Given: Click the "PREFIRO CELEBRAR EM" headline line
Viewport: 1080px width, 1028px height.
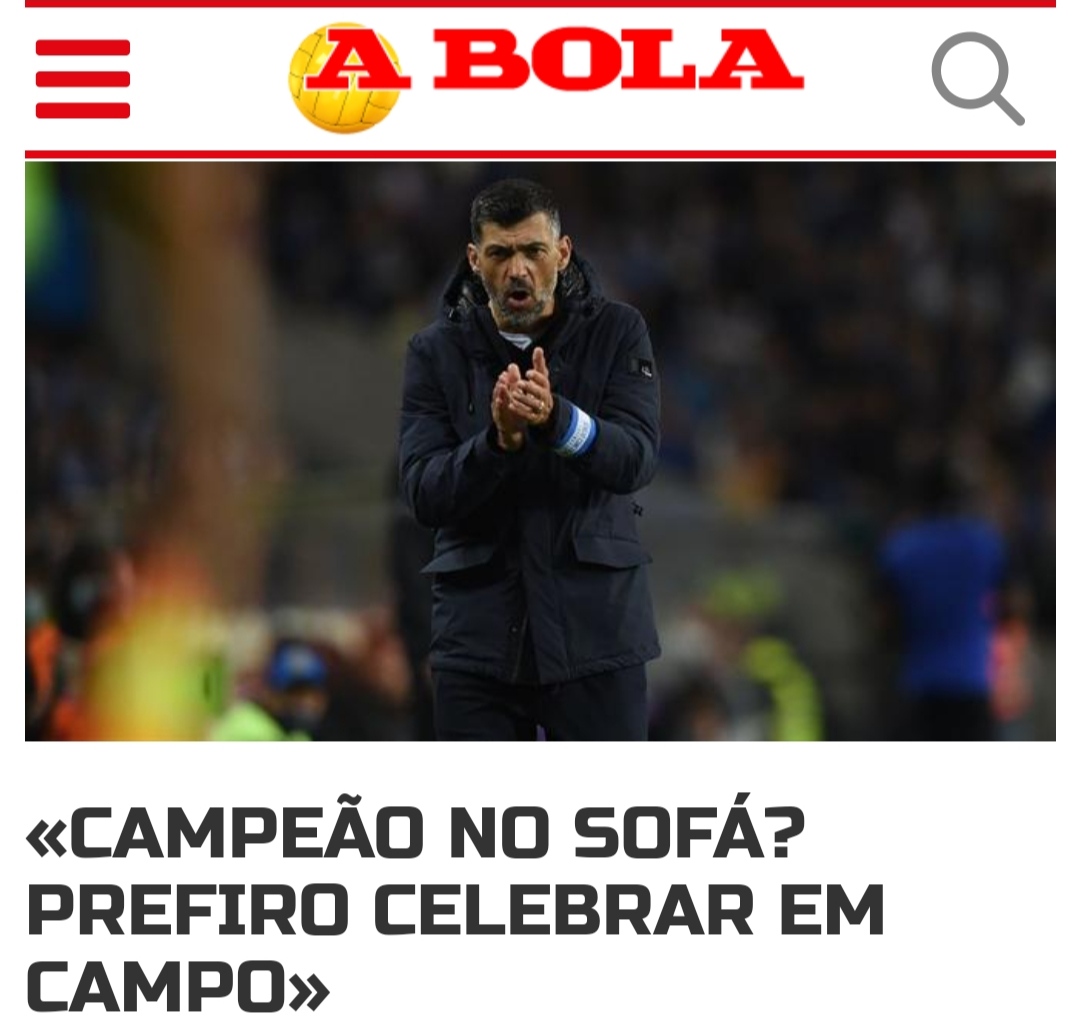Looking at the screenshot, I should tap(455, 909).
